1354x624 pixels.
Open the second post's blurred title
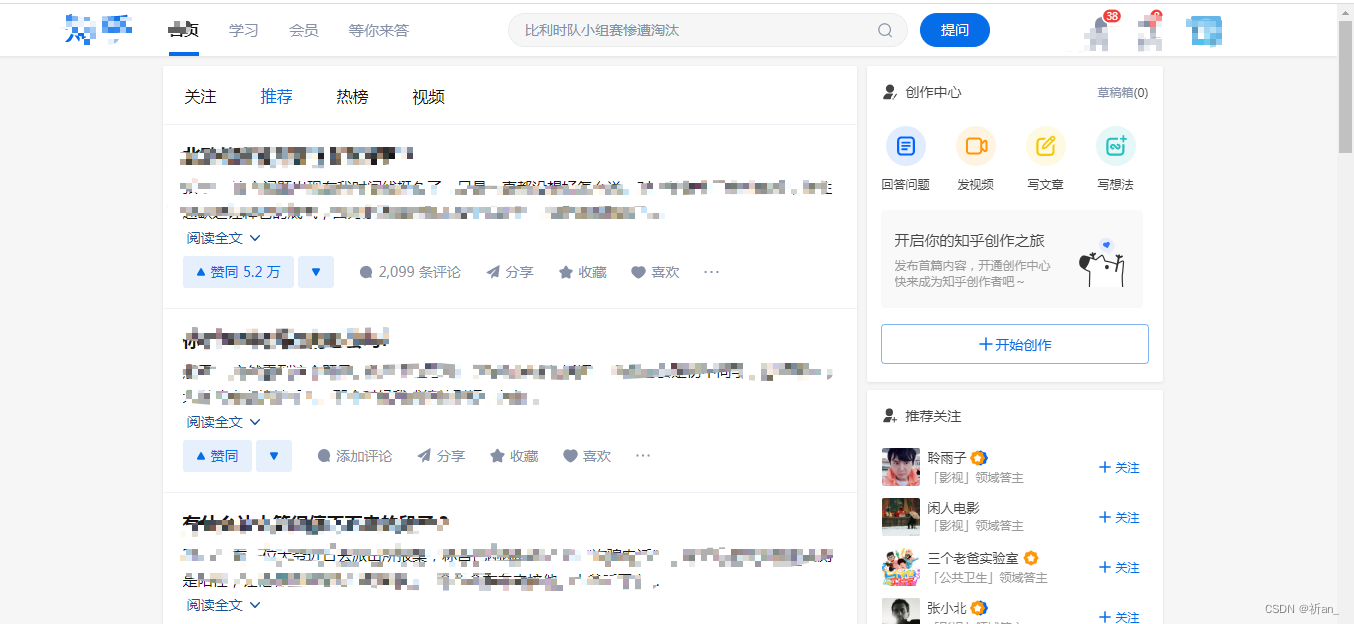tap(285, 339)
